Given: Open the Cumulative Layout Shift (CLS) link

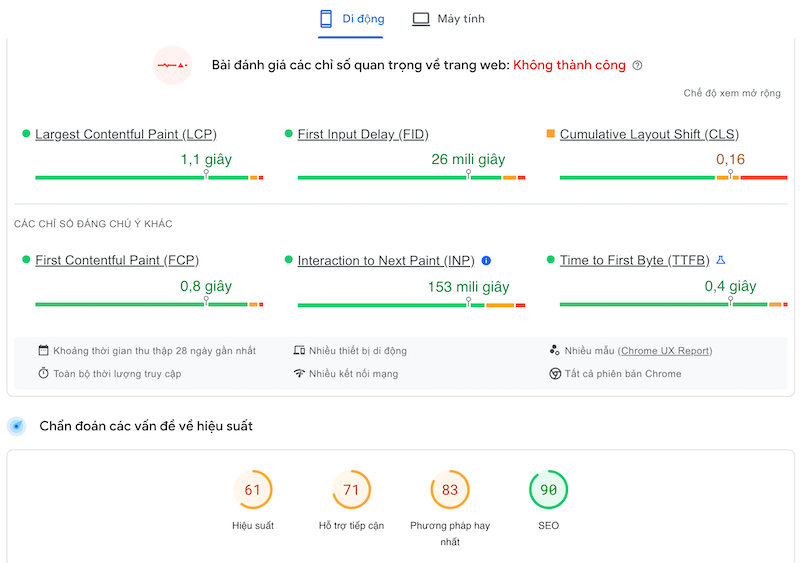Looking at the screenshot, I should (x=649, y=135).
